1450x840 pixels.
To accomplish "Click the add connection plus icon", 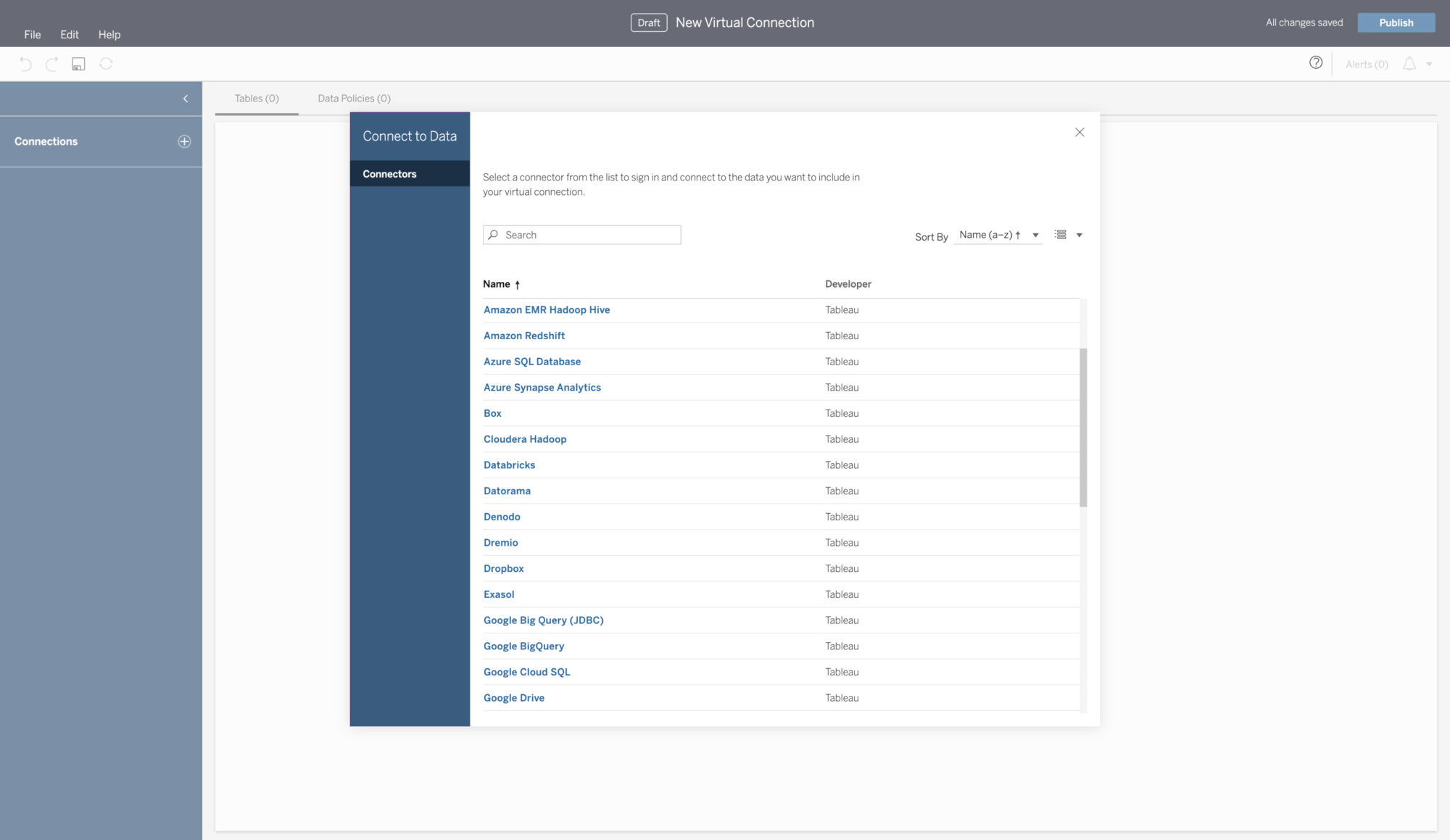I will click(x=186, y=141).
